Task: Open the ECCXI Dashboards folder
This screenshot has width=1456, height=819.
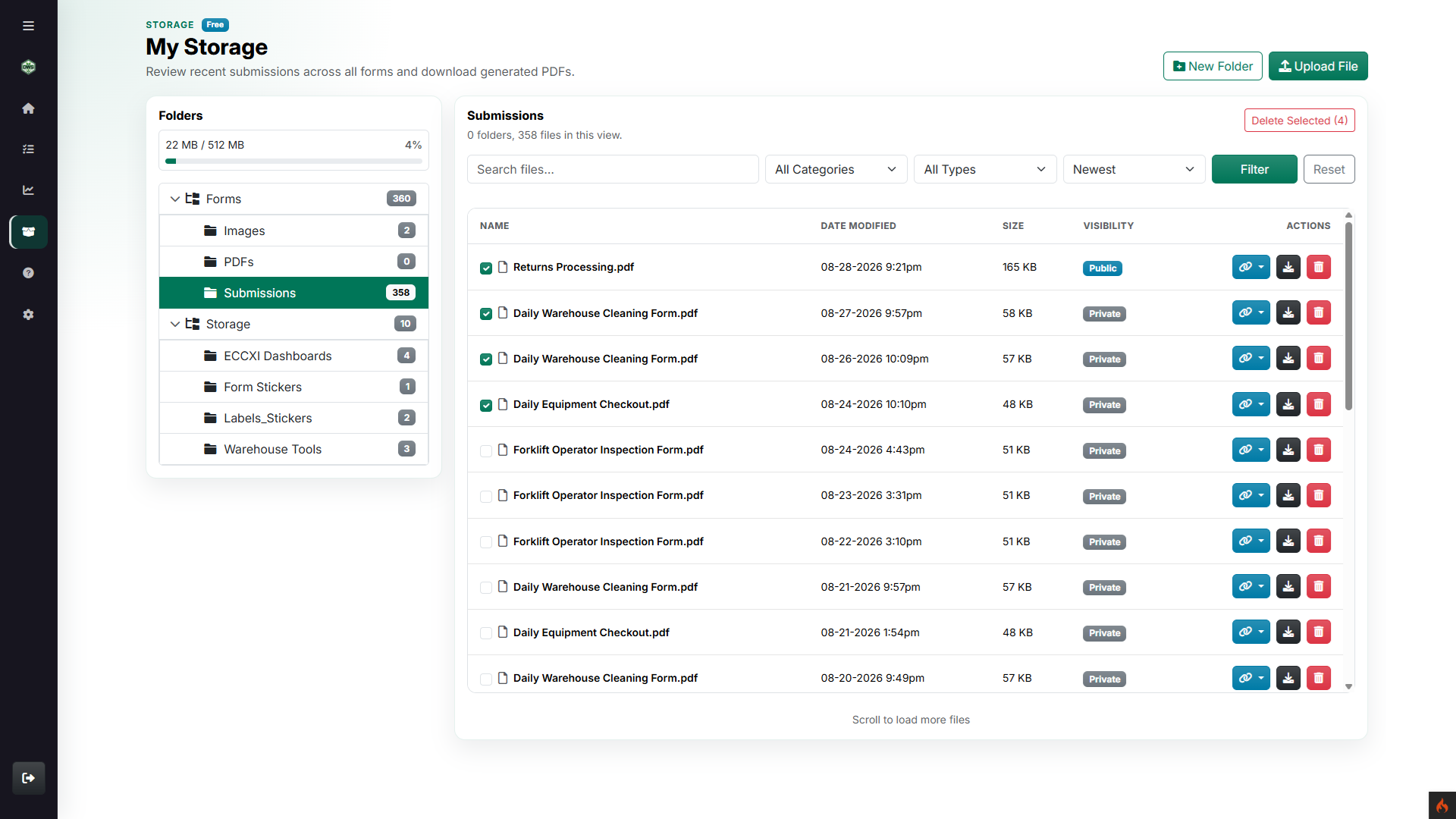Action: 293,356
